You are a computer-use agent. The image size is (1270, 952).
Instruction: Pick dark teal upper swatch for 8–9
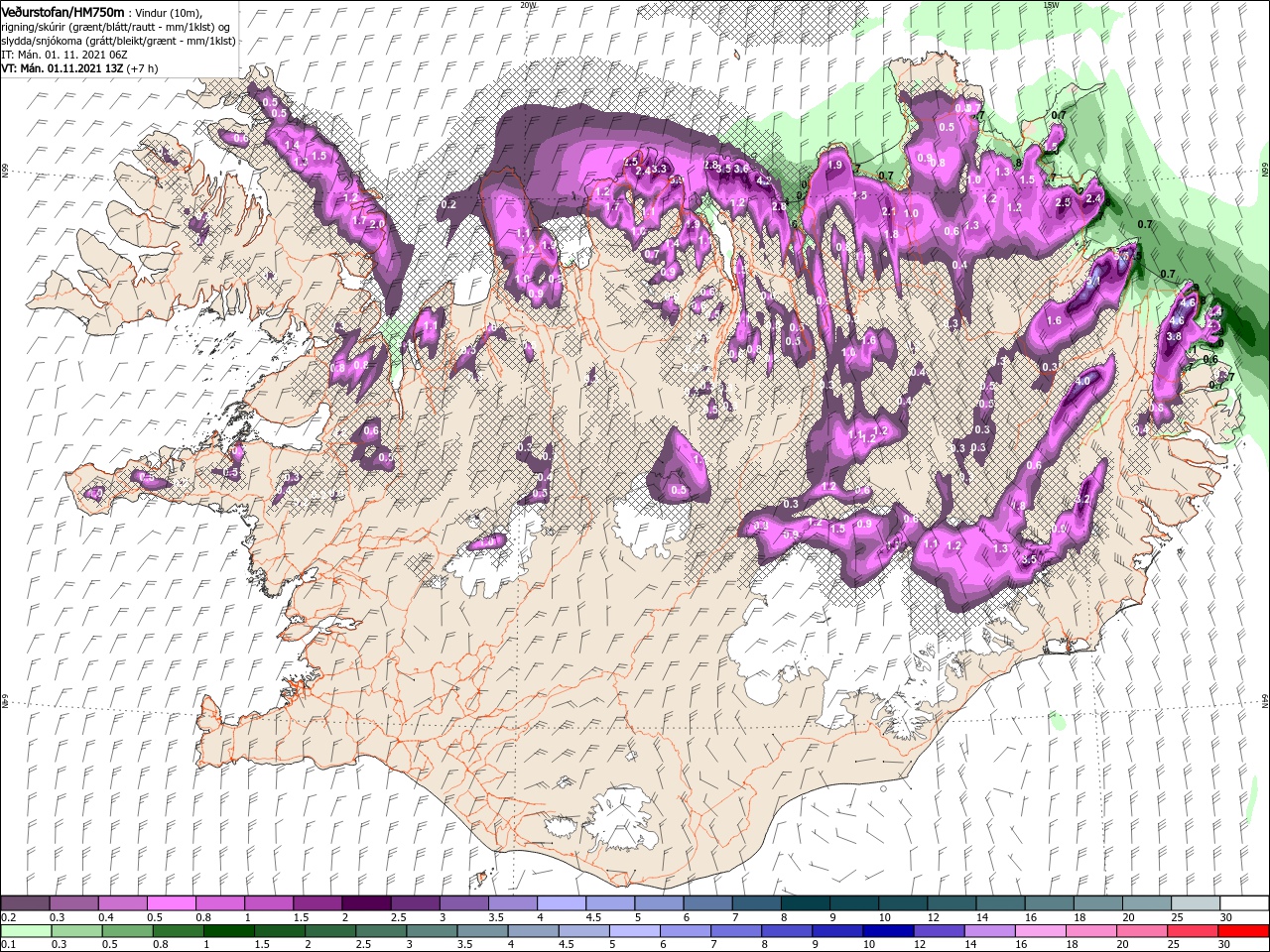pos(805,903)
